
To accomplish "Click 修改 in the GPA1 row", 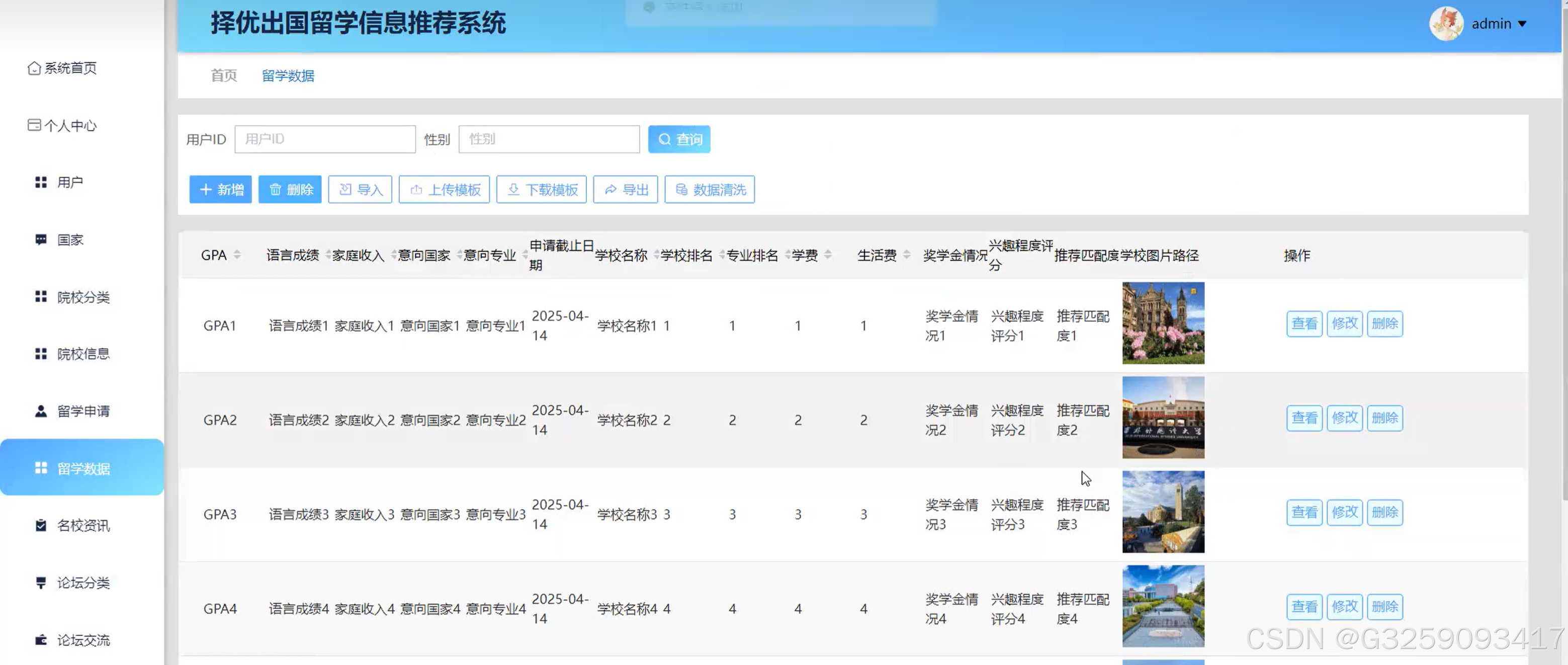I will point(1345,323).
